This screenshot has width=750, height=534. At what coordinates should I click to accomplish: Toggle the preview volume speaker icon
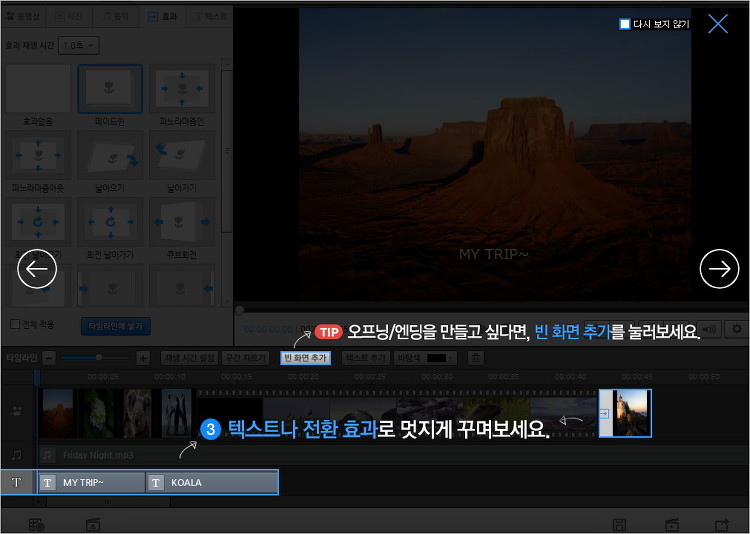pyautogui.click(x=710, y=329)
